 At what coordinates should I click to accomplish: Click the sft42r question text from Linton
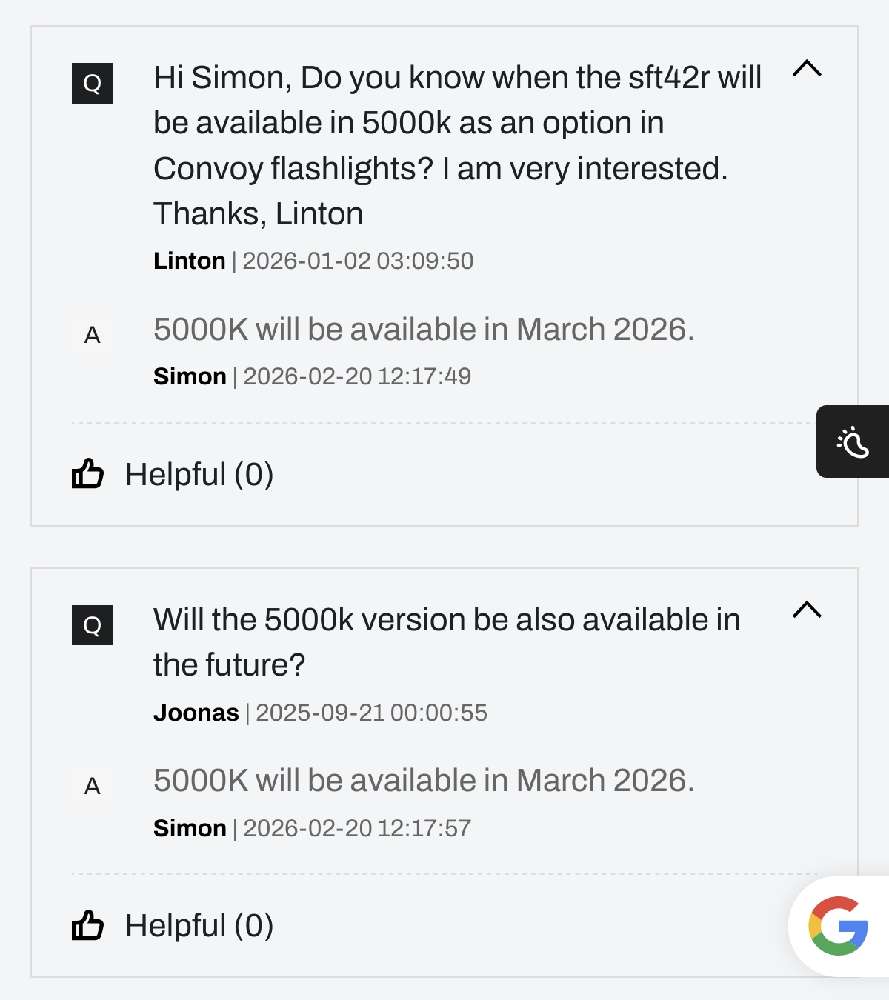pos(457,145)
